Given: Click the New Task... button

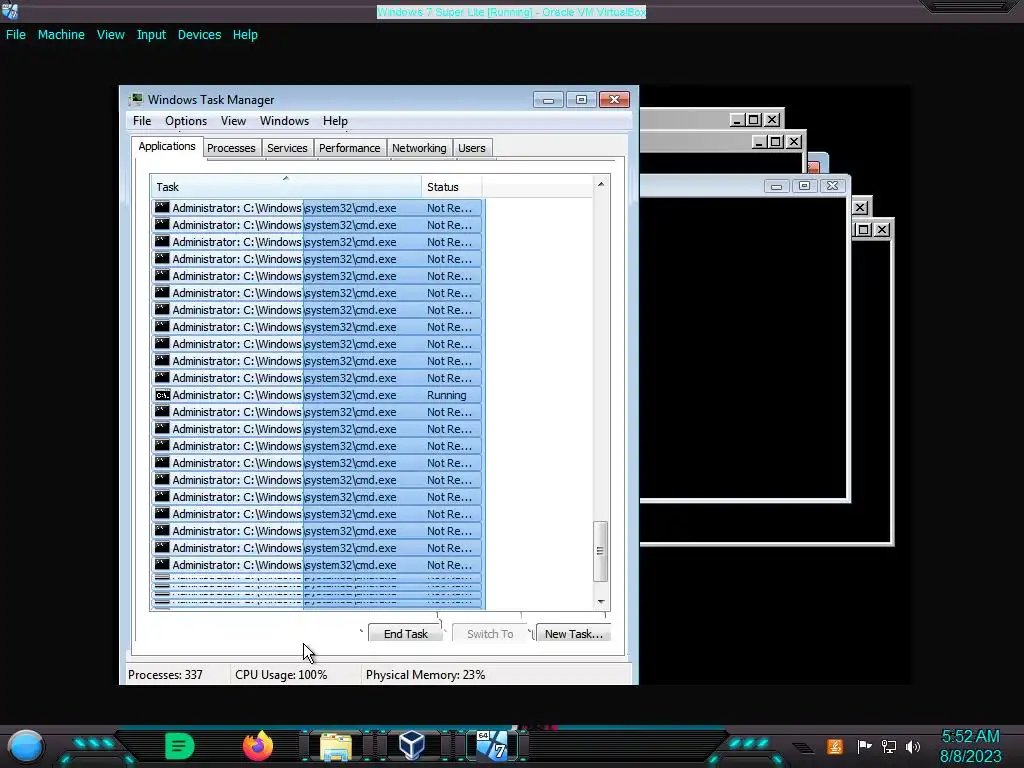Looking at the screenshot, I should [573, 633].
